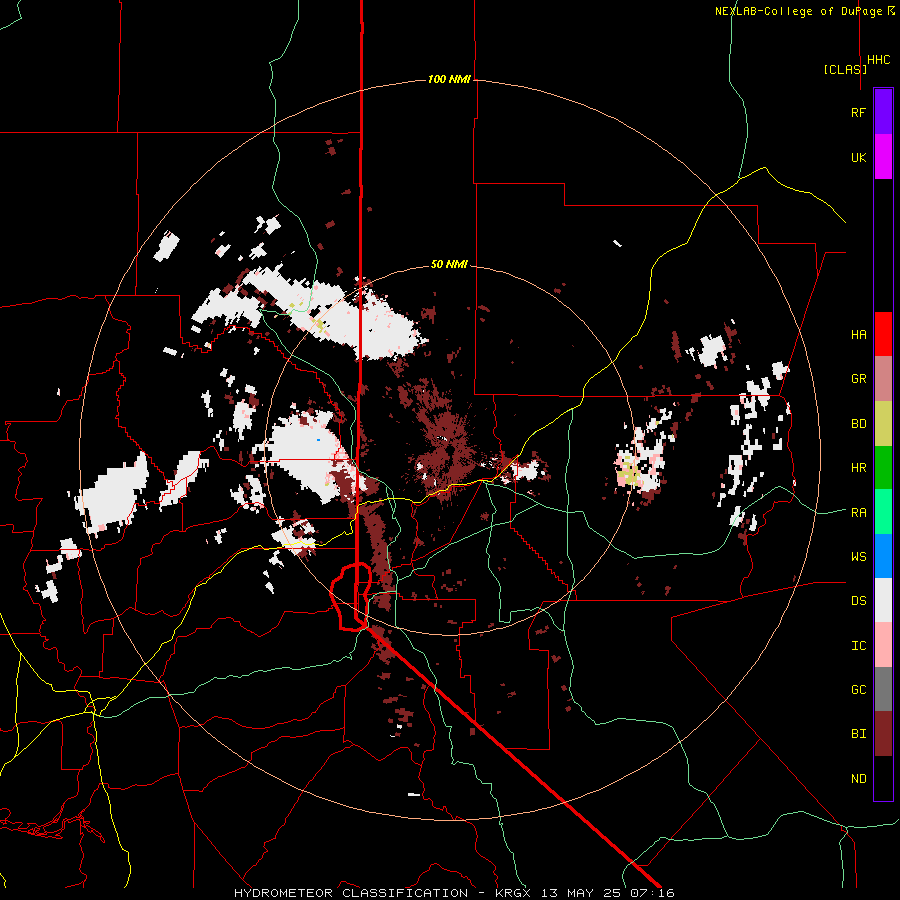
Task: Click the '[CLAS]' label
Action: (845, 69)
